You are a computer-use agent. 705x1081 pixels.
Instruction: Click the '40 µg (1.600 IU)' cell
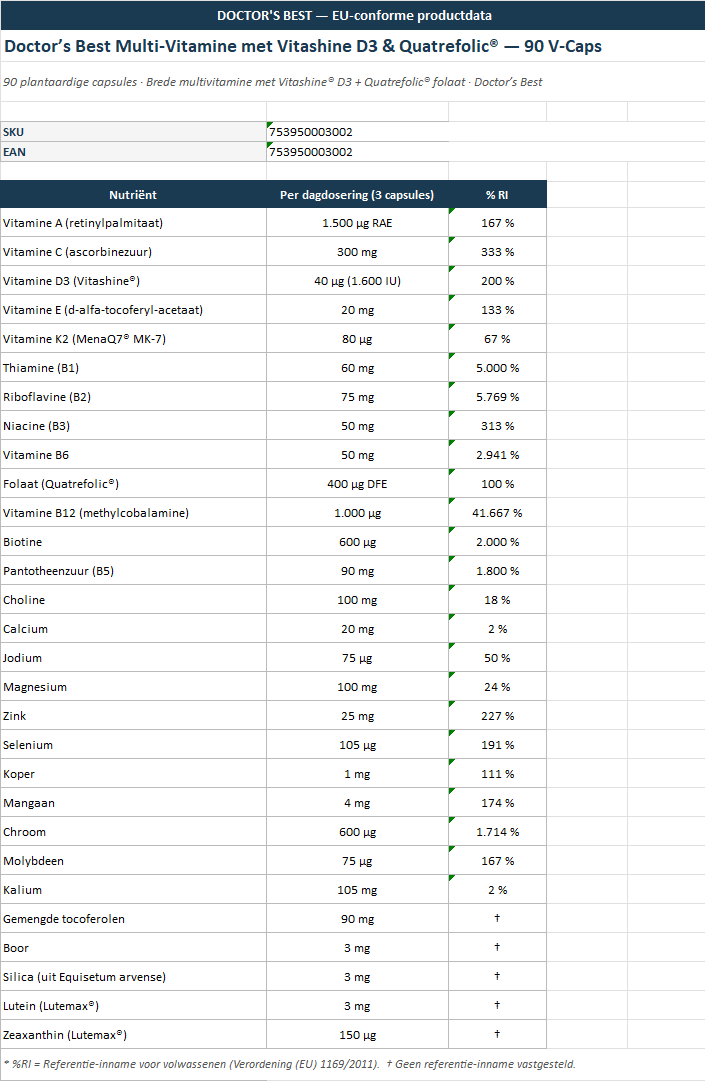pyautogui.click(x=358, y=281)
